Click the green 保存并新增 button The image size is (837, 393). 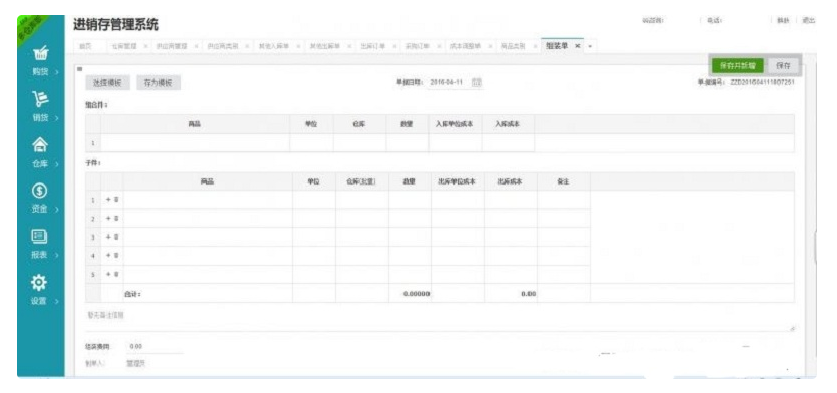(737, 66)
